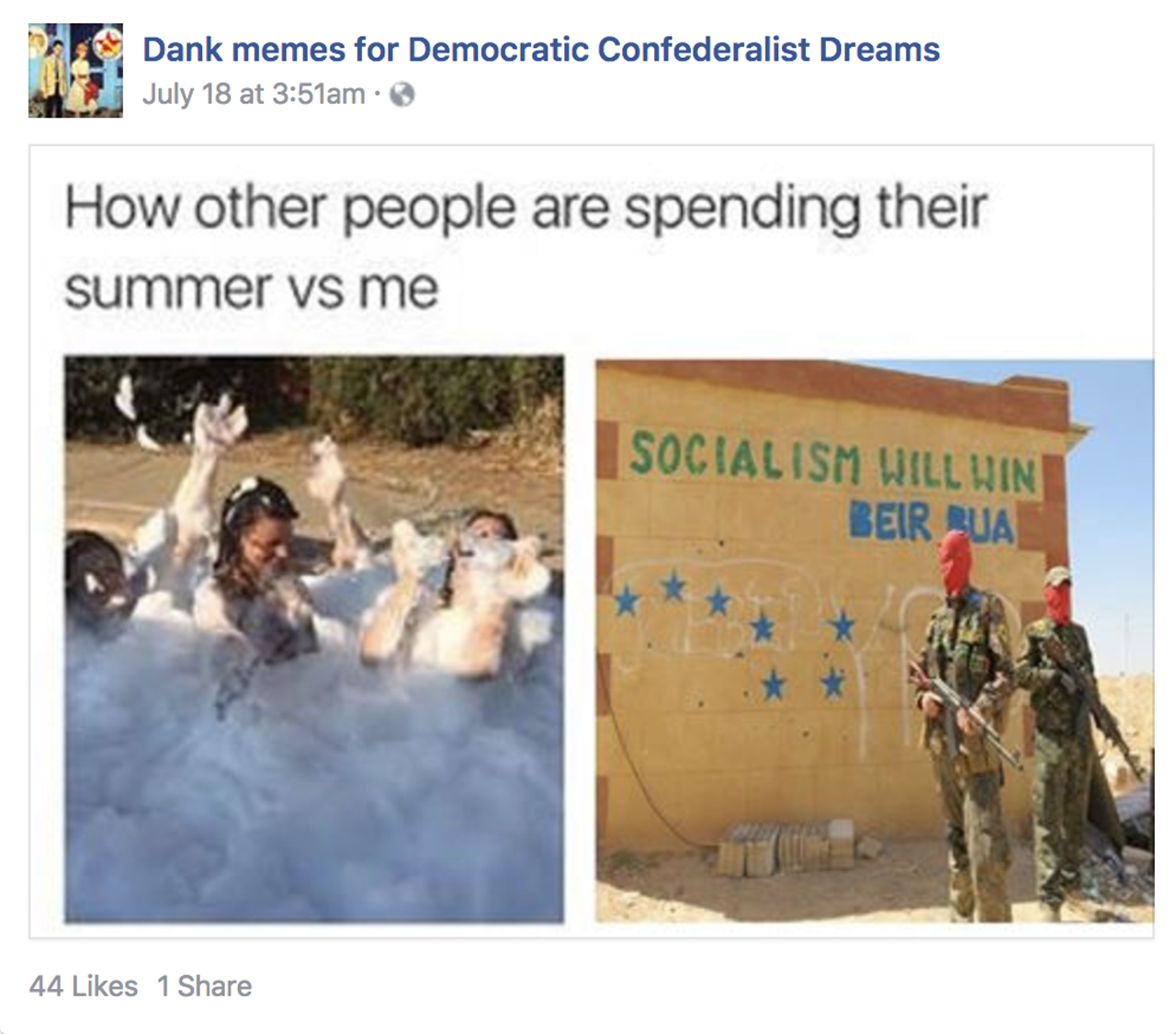Click the blue BEIR BUA wall text
Viewport: 1176px width, 1034px height.
(x=931, y=524)
